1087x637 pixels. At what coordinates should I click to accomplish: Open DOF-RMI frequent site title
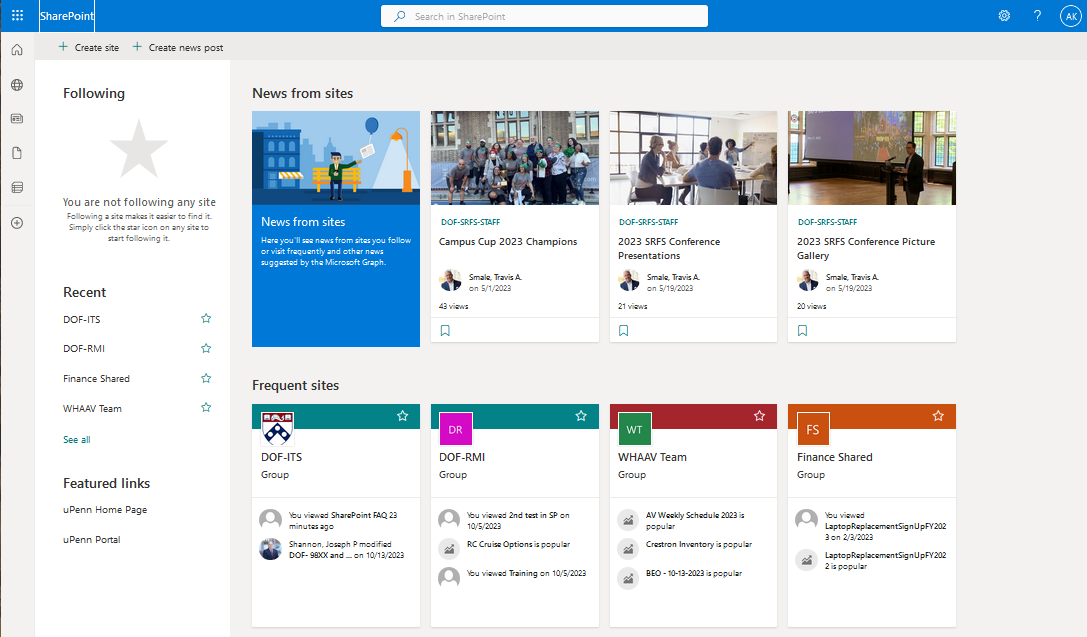click(x=462, y=457)
